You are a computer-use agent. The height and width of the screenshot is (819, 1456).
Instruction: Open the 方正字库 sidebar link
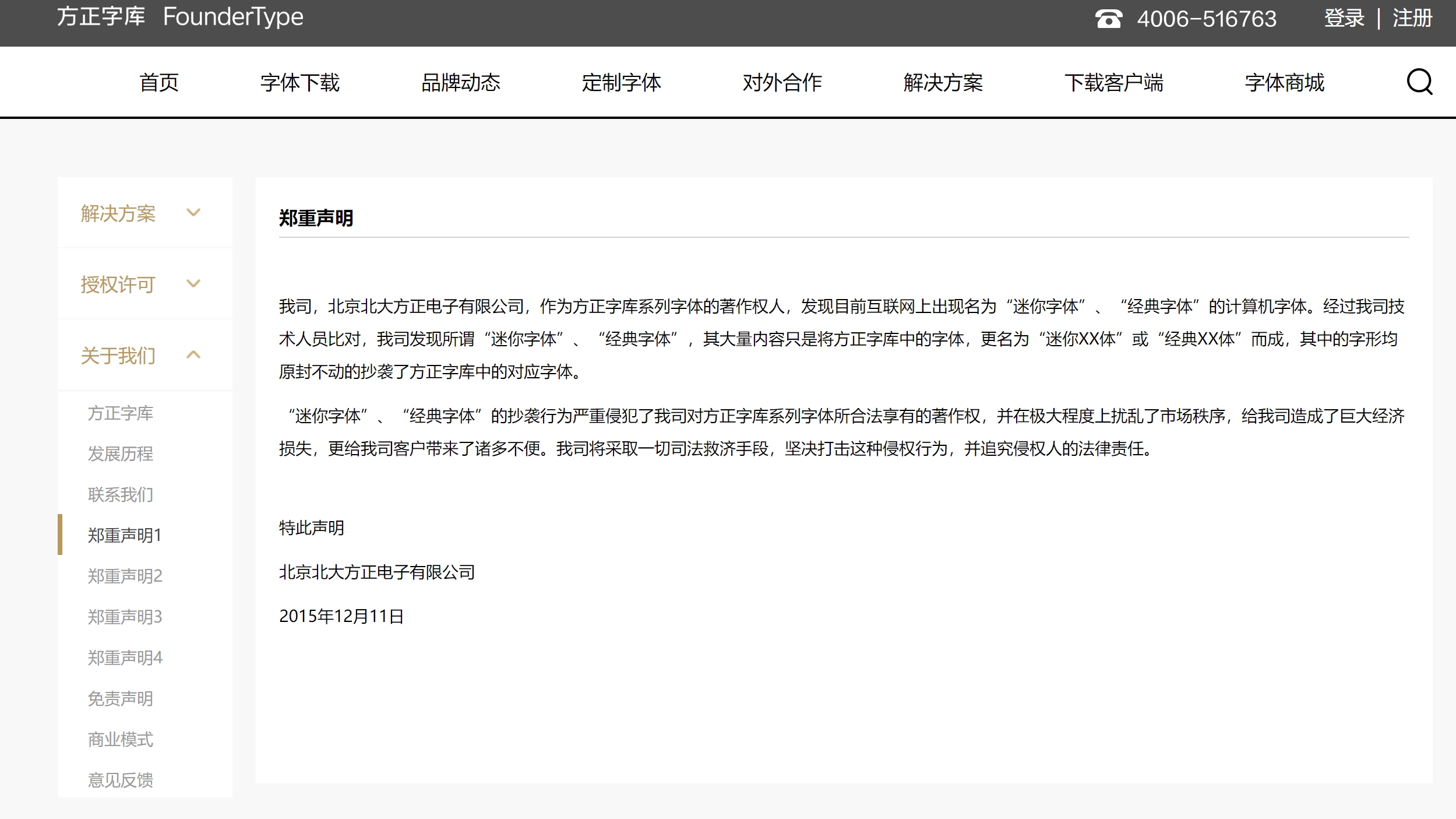click(121, 413)
